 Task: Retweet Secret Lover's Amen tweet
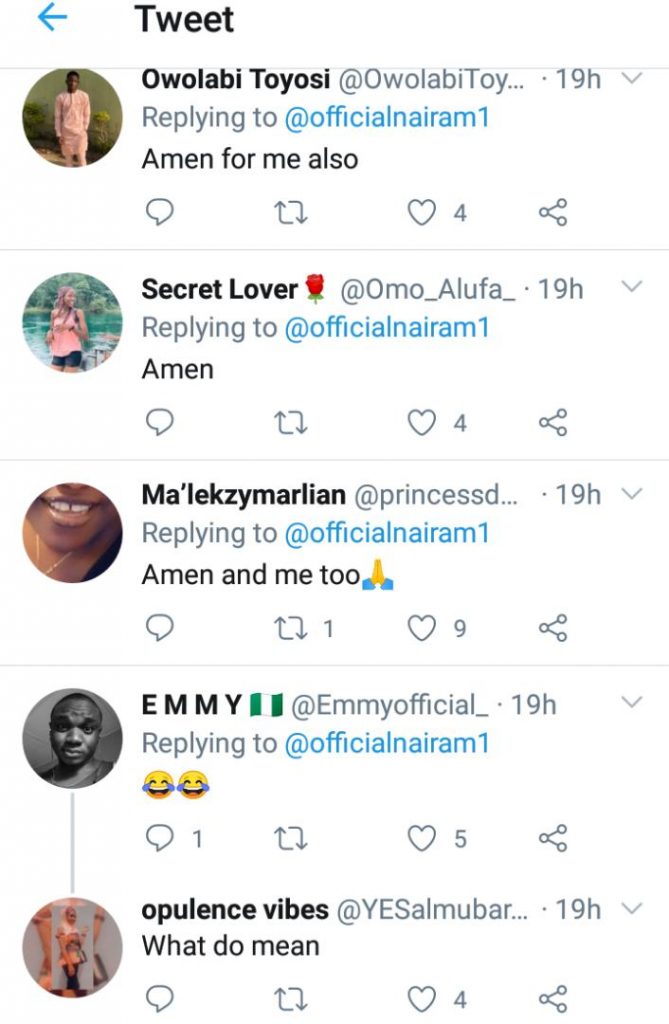(291, 422)
